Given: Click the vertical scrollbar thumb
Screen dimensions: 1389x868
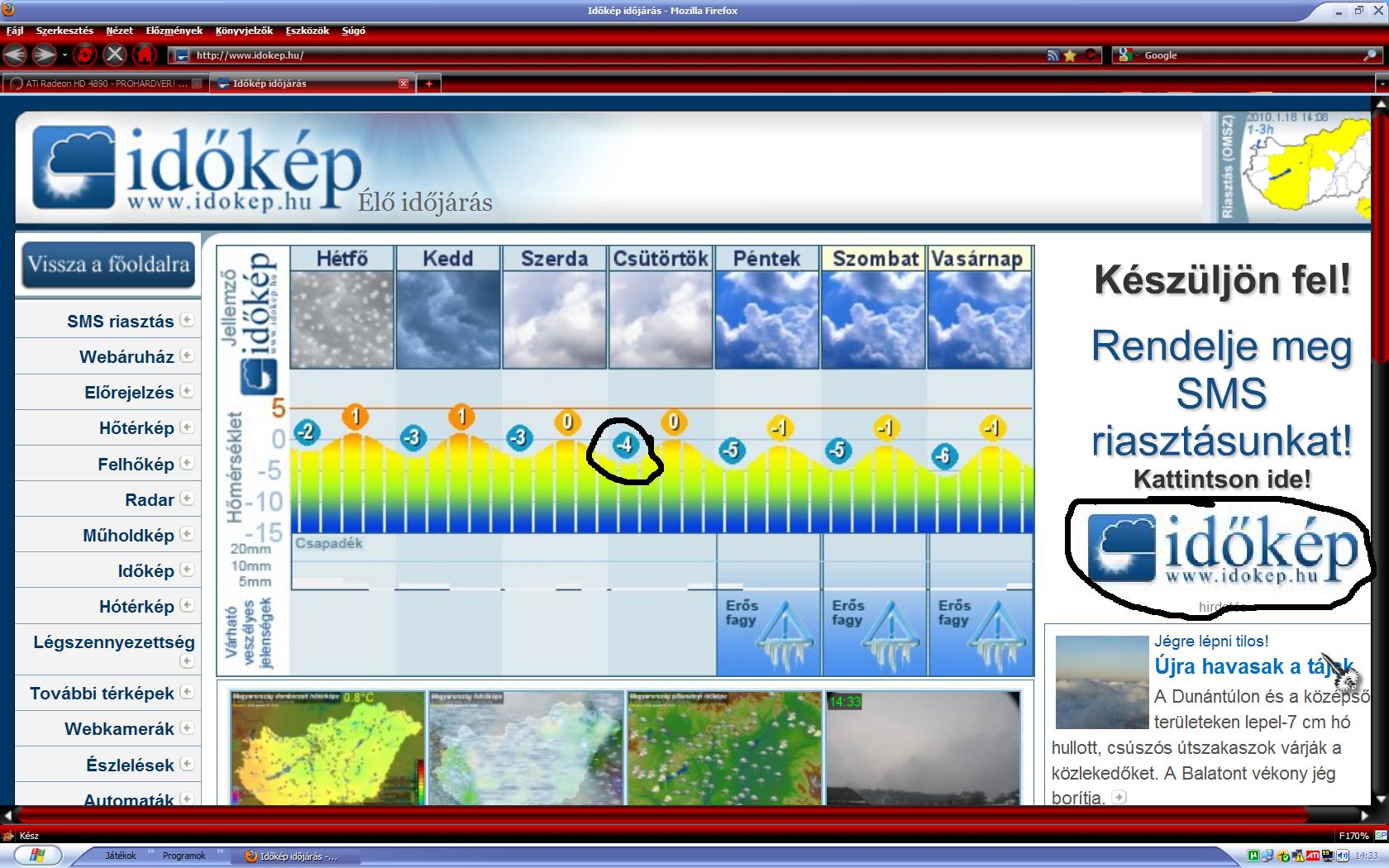Looking at the screenshot, I should click(x=1381, y=237).
